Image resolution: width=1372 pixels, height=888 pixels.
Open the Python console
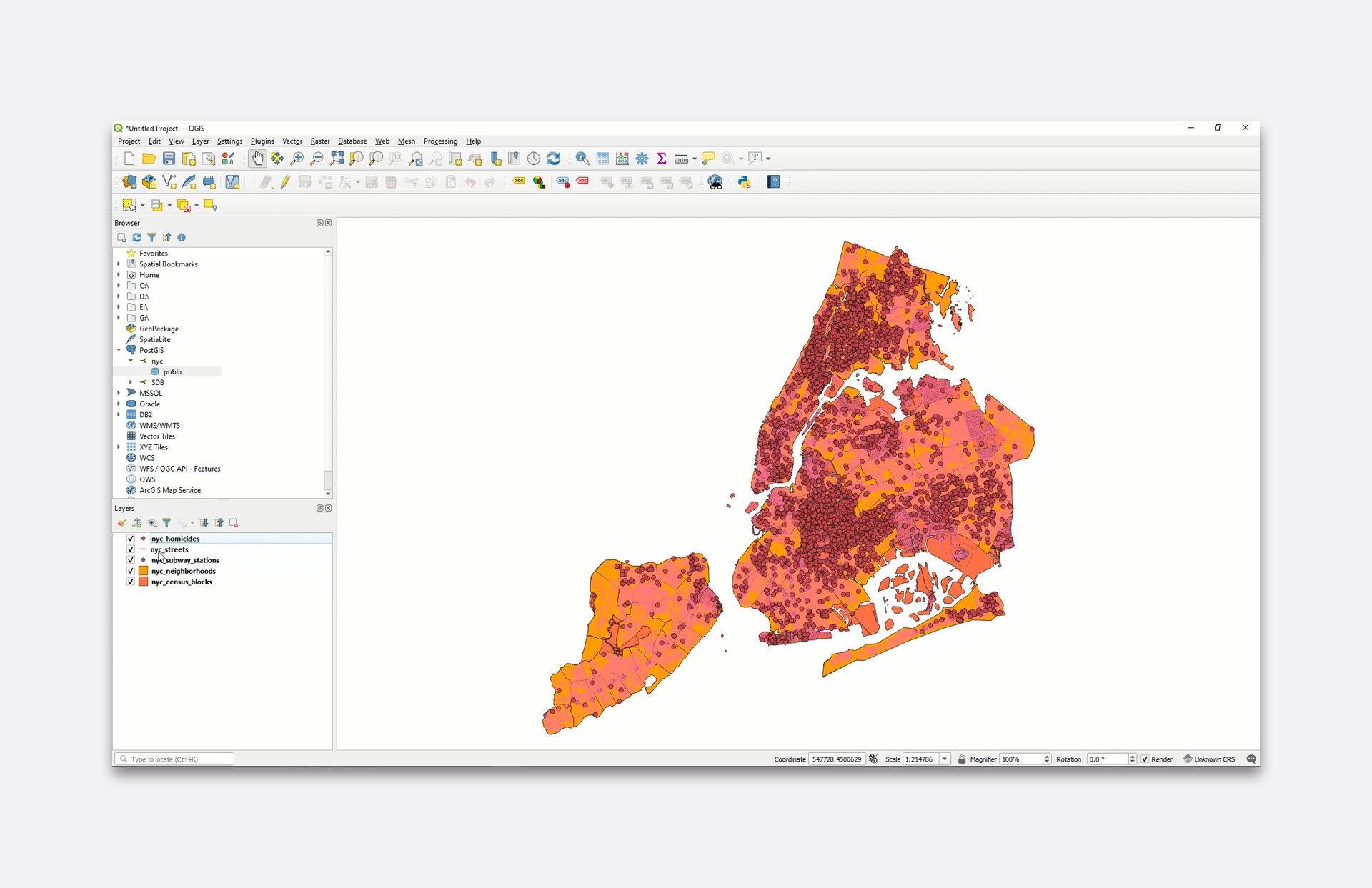745,182
